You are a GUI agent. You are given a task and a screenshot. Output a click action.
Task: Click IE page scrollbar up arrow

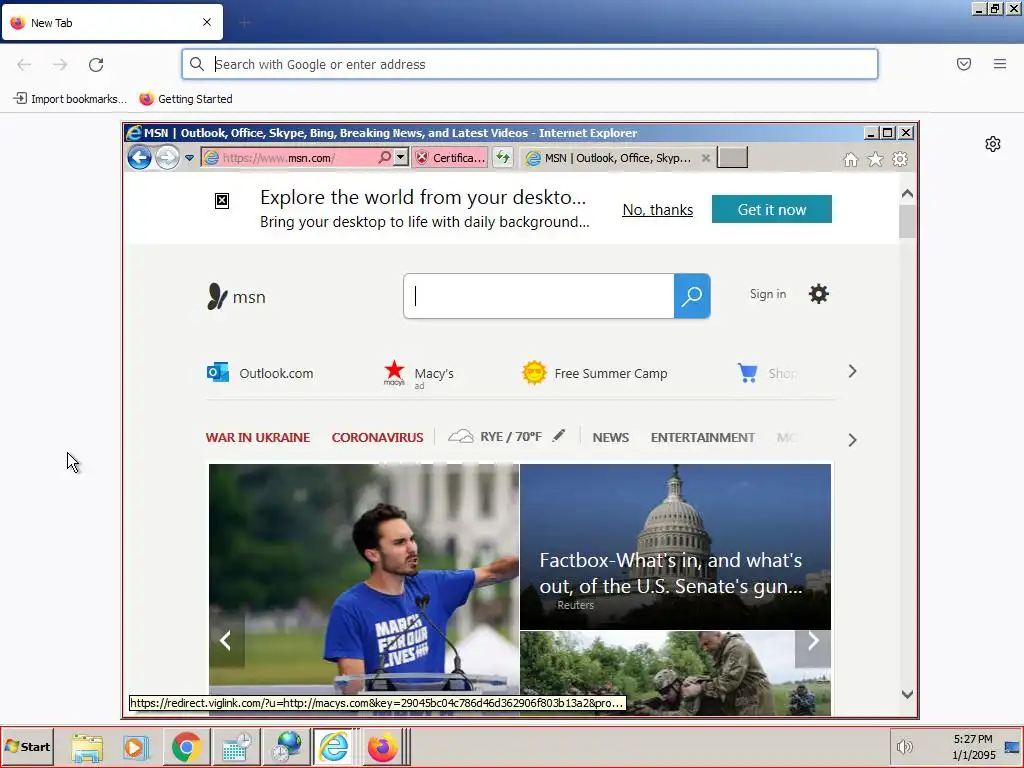point(907,194)
